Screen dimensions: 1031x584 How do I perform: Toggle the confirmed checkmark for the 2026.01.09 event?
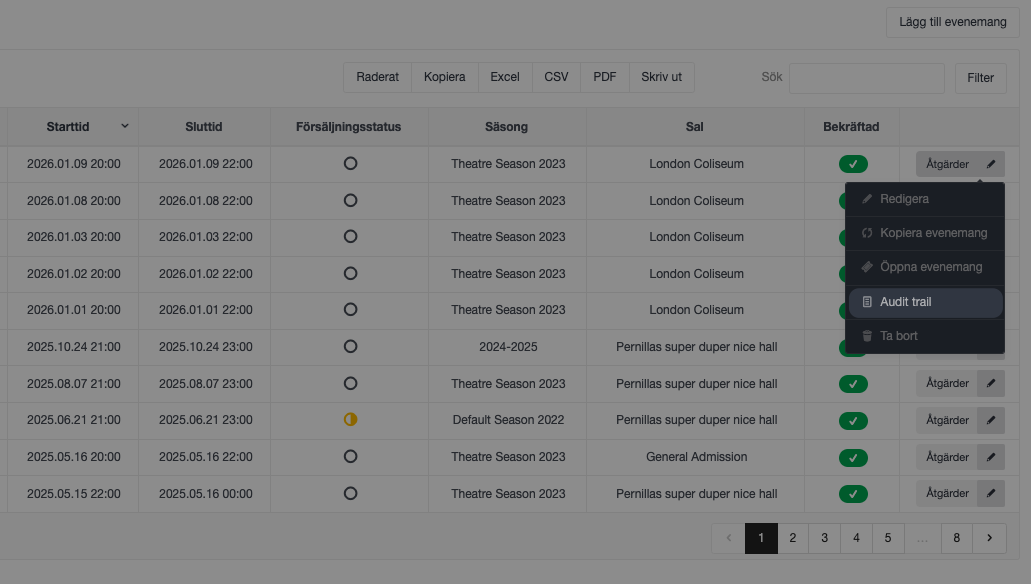(x=853, y=164)
